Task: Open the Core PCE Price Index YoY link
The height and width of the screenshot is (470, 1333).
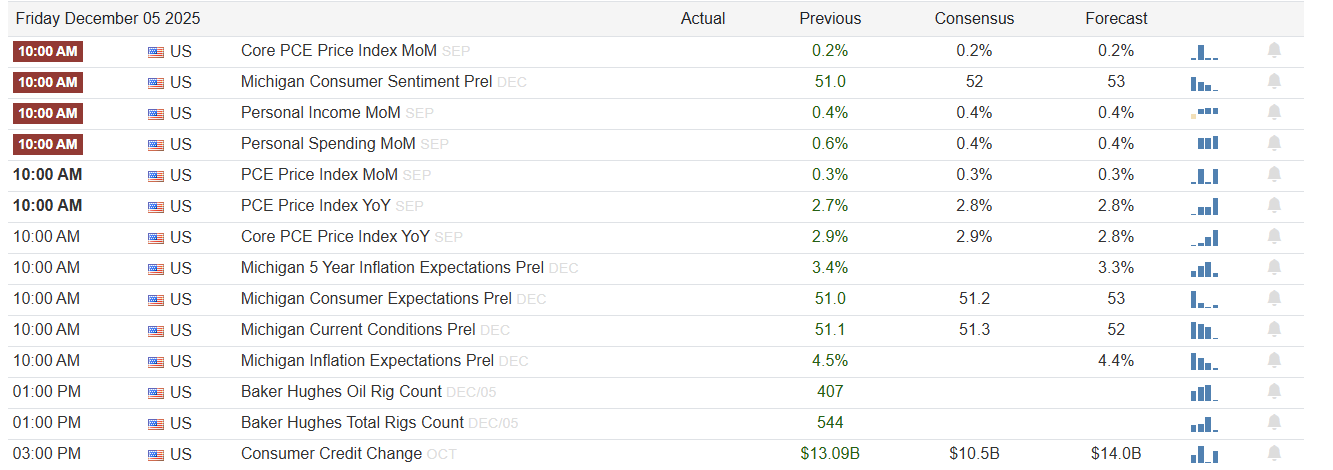Action: [x=335, y=237]
